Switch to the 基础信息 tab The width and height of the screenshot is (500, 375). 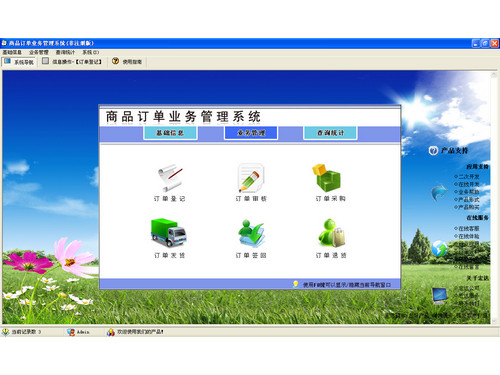170,133
